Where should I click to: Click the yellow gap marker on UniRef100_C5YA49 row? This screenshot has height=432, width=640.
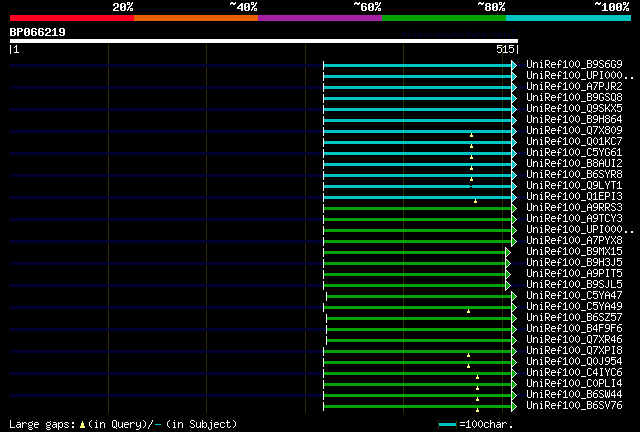click(x=469, y=311)
